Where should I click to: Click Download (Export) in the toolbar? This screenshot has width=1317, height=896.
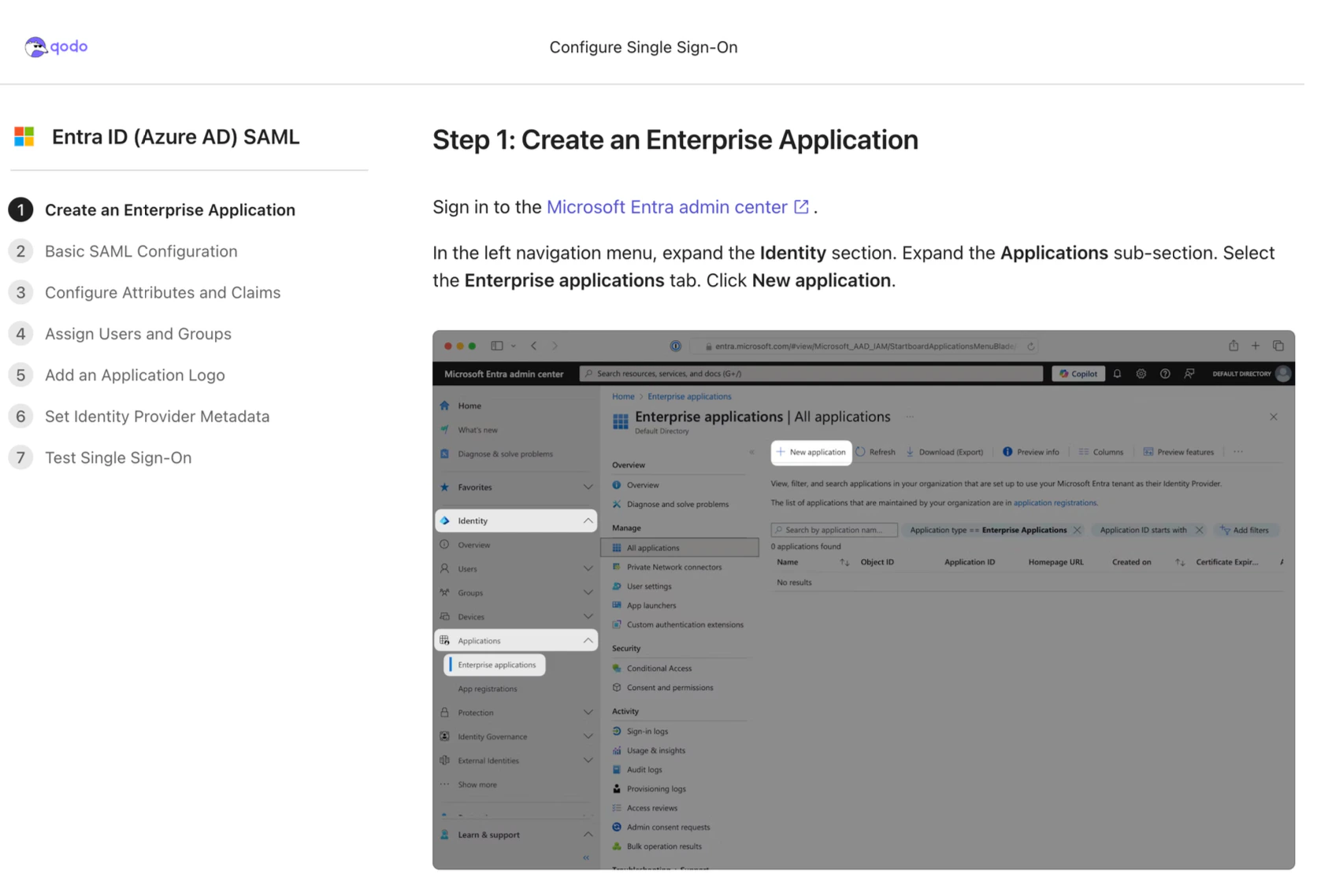[x=944, y=452]
